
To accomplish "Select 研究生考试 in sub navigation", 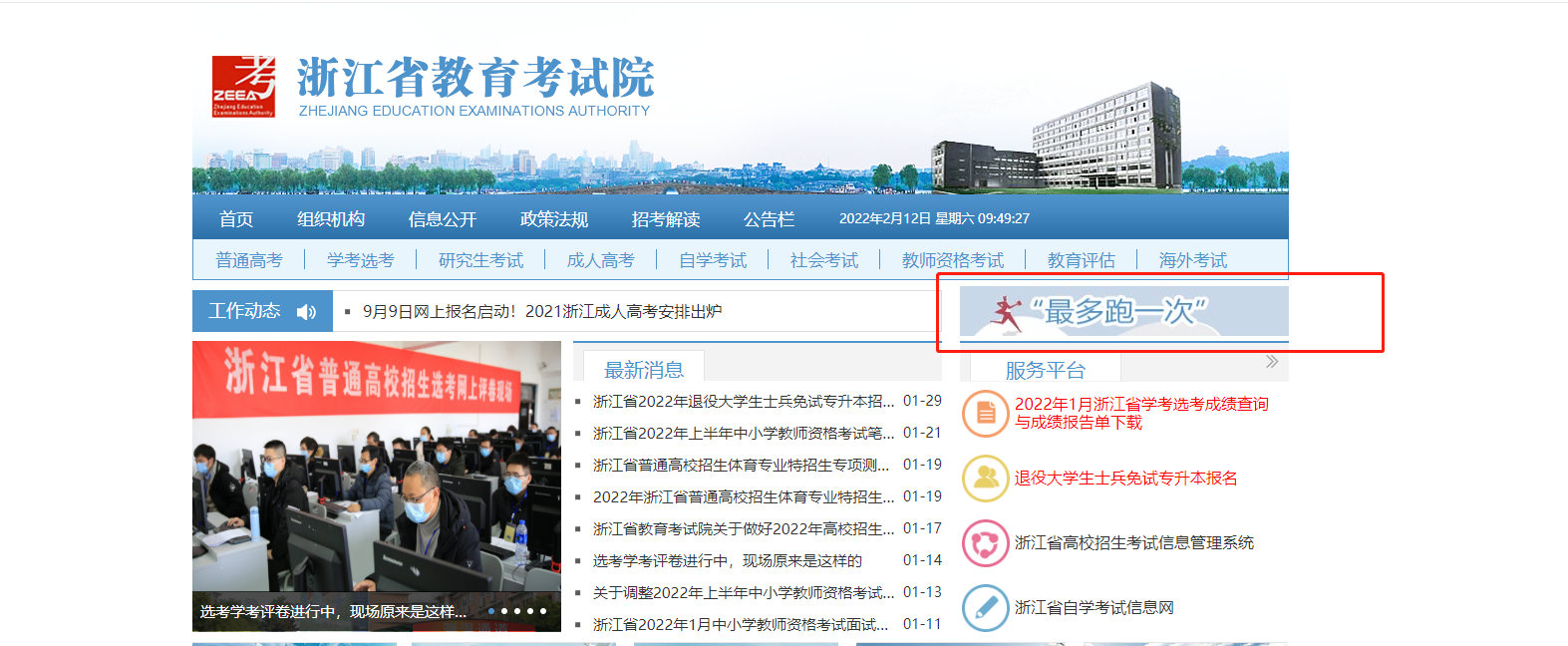I will click(x=481, y=260).
